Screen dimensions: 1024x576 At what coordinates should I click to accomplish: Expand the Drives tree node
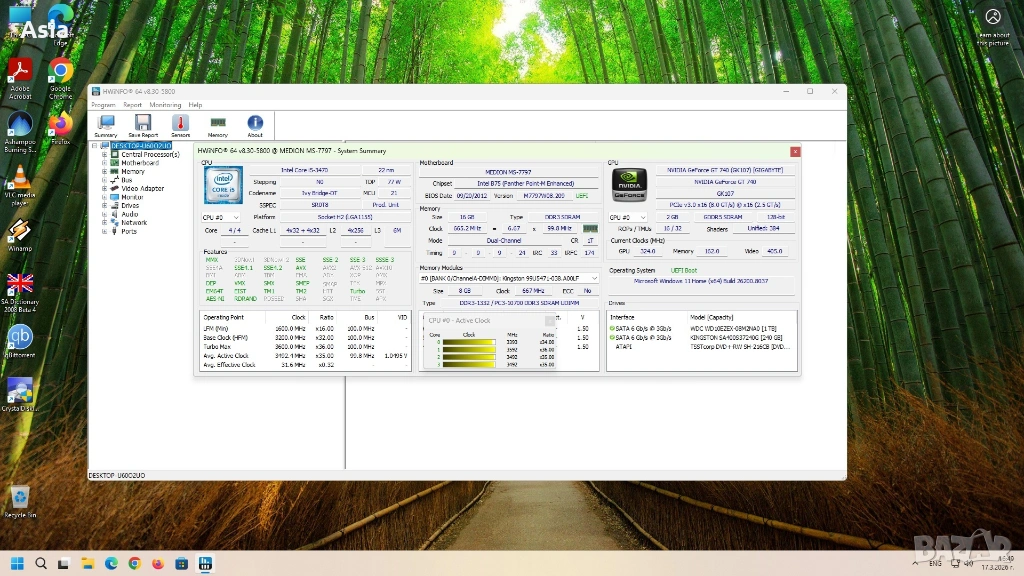pos(104,205)
